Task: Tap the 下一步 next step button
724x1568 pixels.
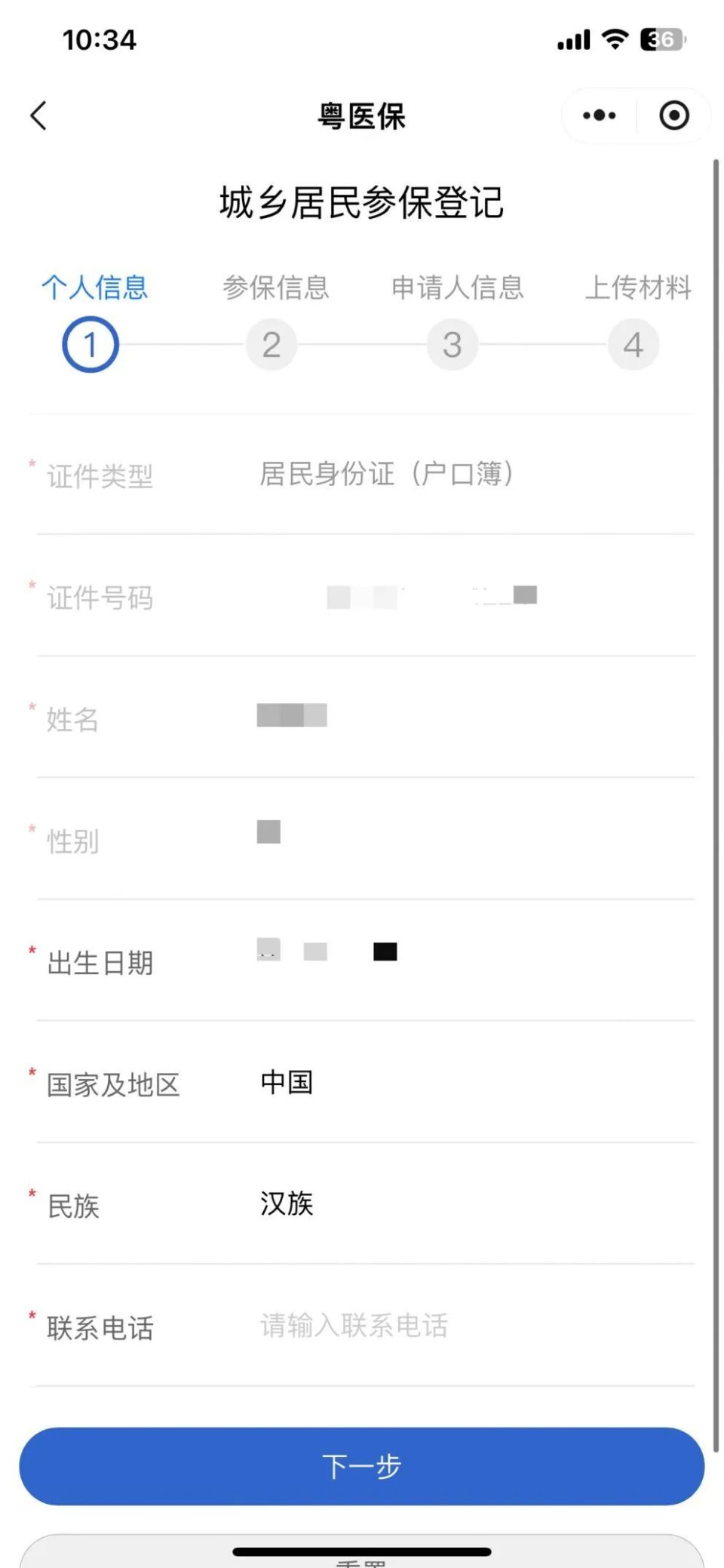Action: [x=362, y=1465]
